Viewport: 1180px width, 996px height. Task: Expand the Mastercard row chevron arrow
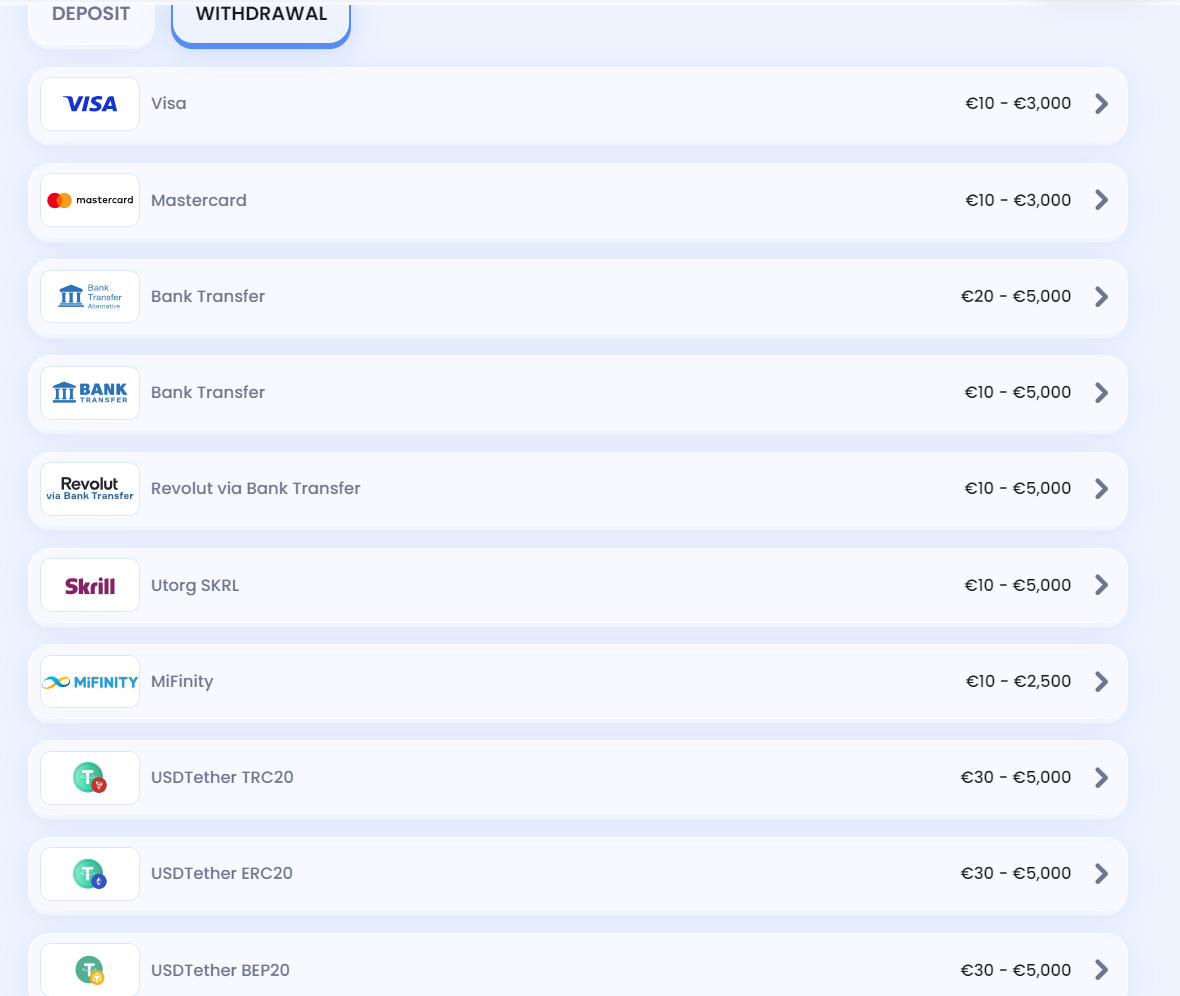tap(1101, 200)
